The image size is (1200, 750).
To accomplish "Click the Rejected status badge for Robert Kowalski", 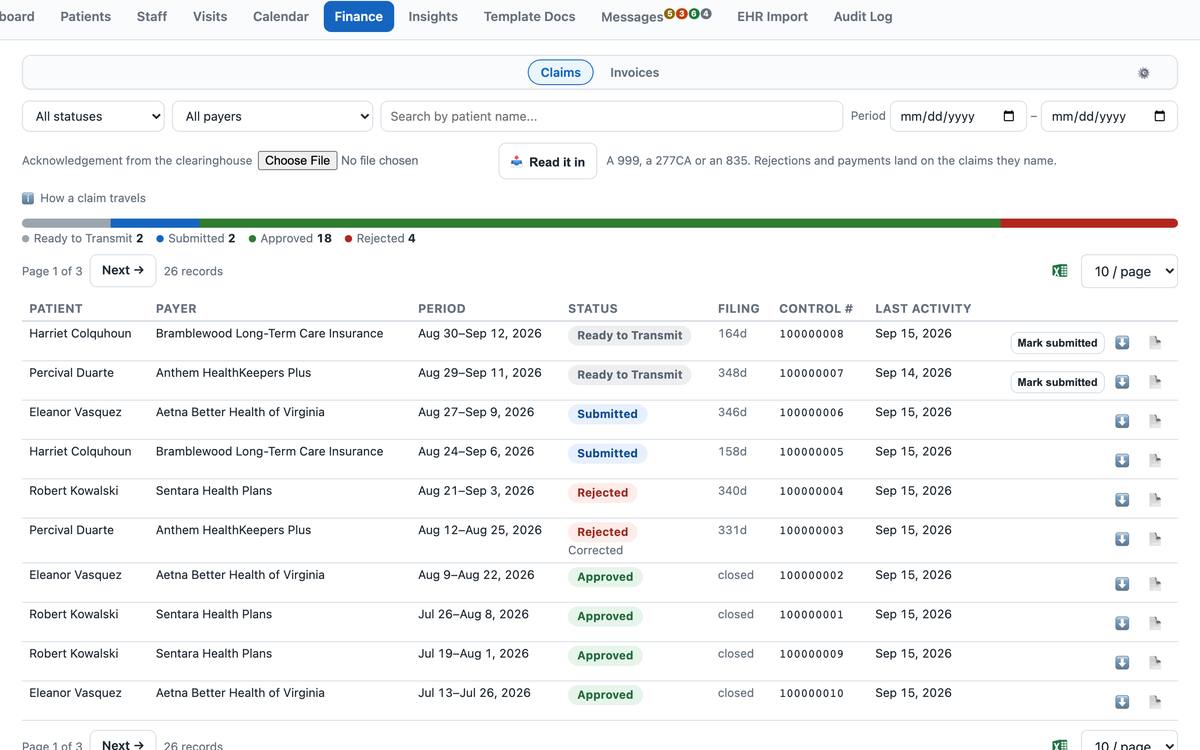I will pos(603,493).
